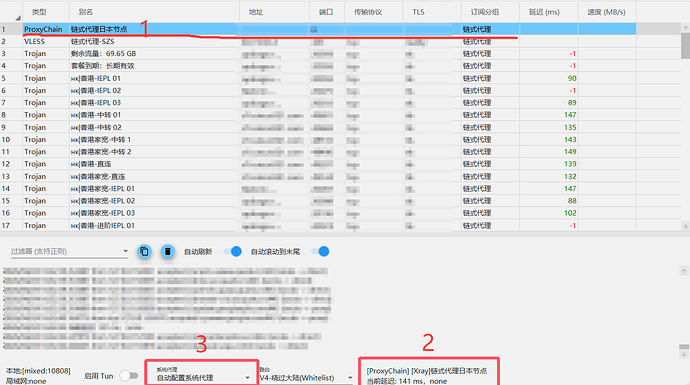Viewport: 690px width, 385px height.
Task: Click the 89 ms delay value
Action: pos(572,103)
